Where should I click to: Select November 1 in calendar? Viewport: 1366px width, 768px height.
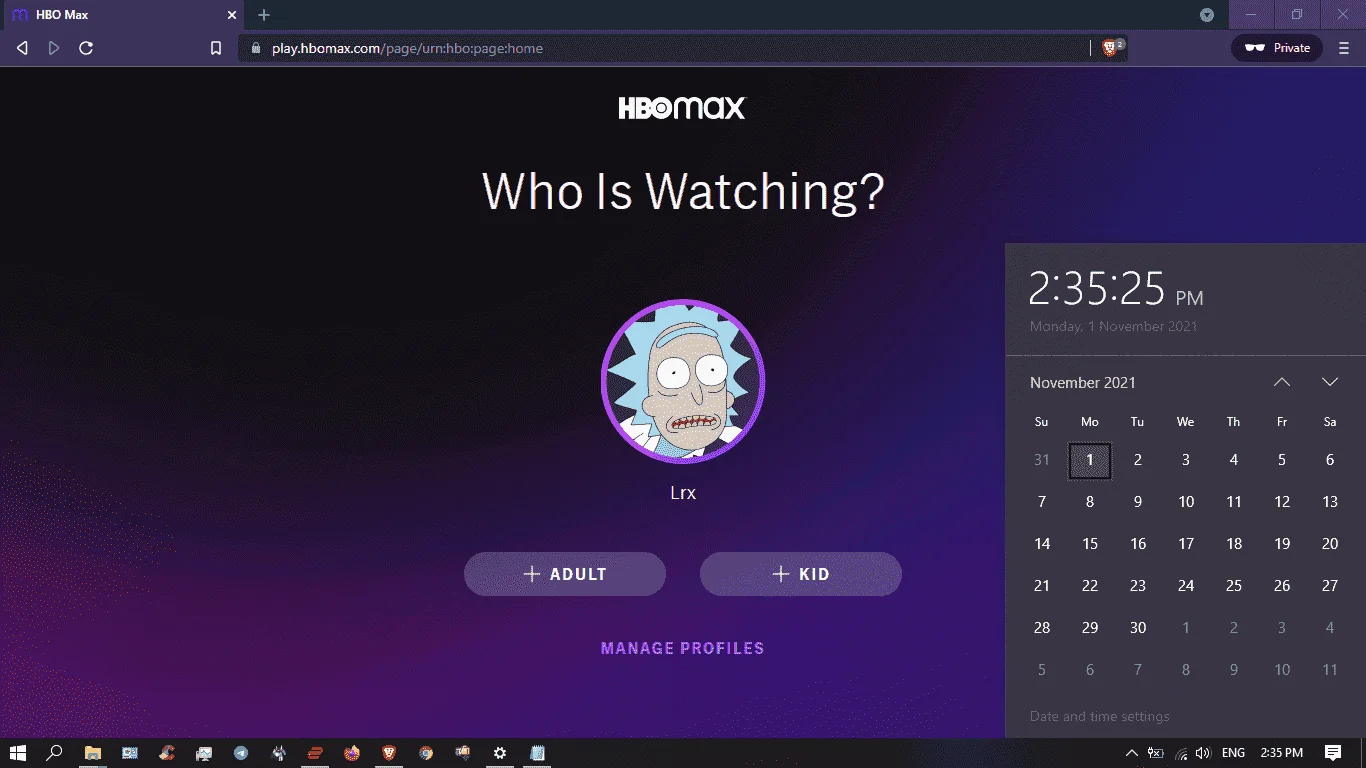(1090, 460)
